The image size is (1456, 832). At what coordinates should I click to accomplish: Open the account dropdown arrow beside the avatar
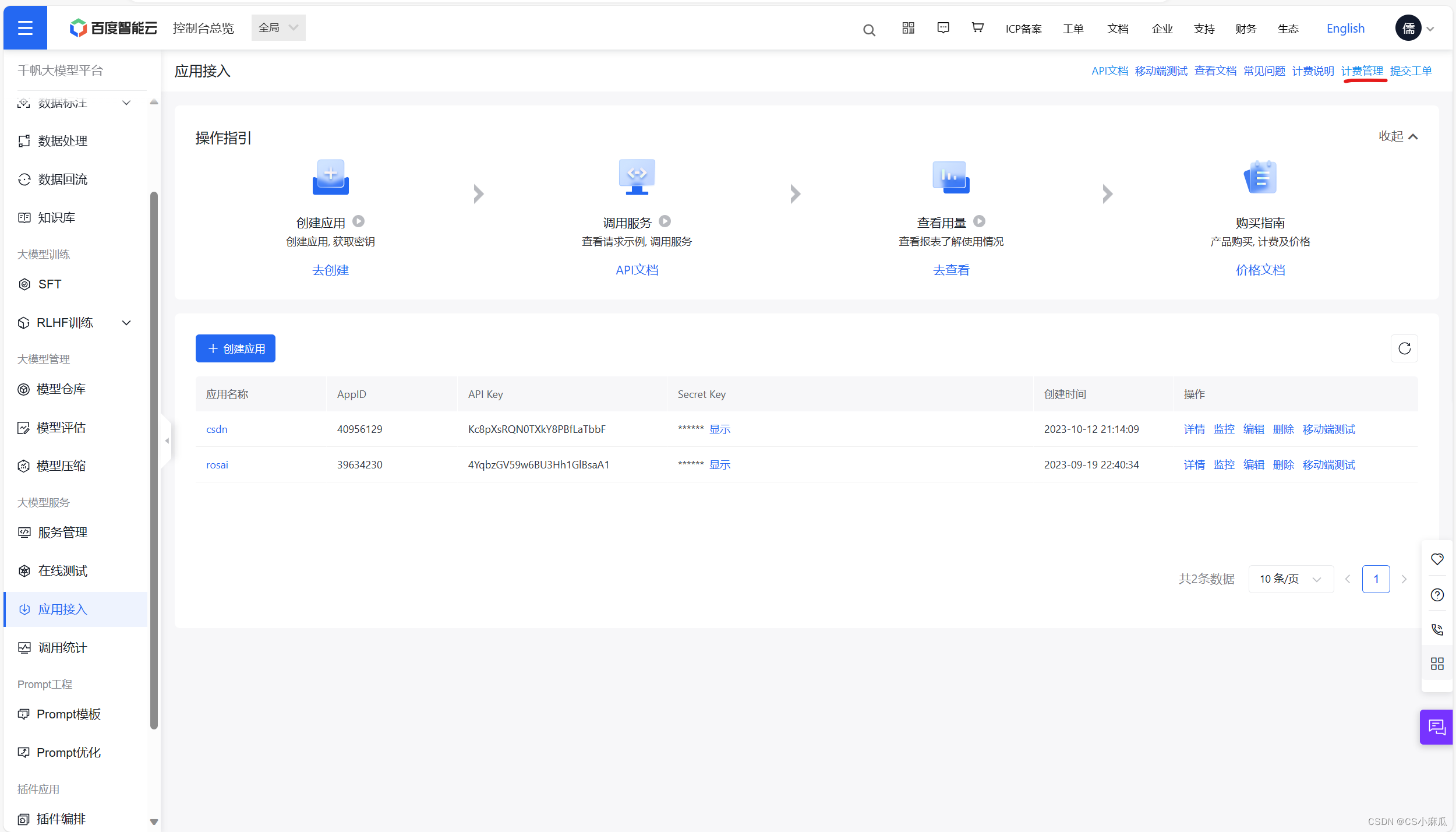point(1430,29)
